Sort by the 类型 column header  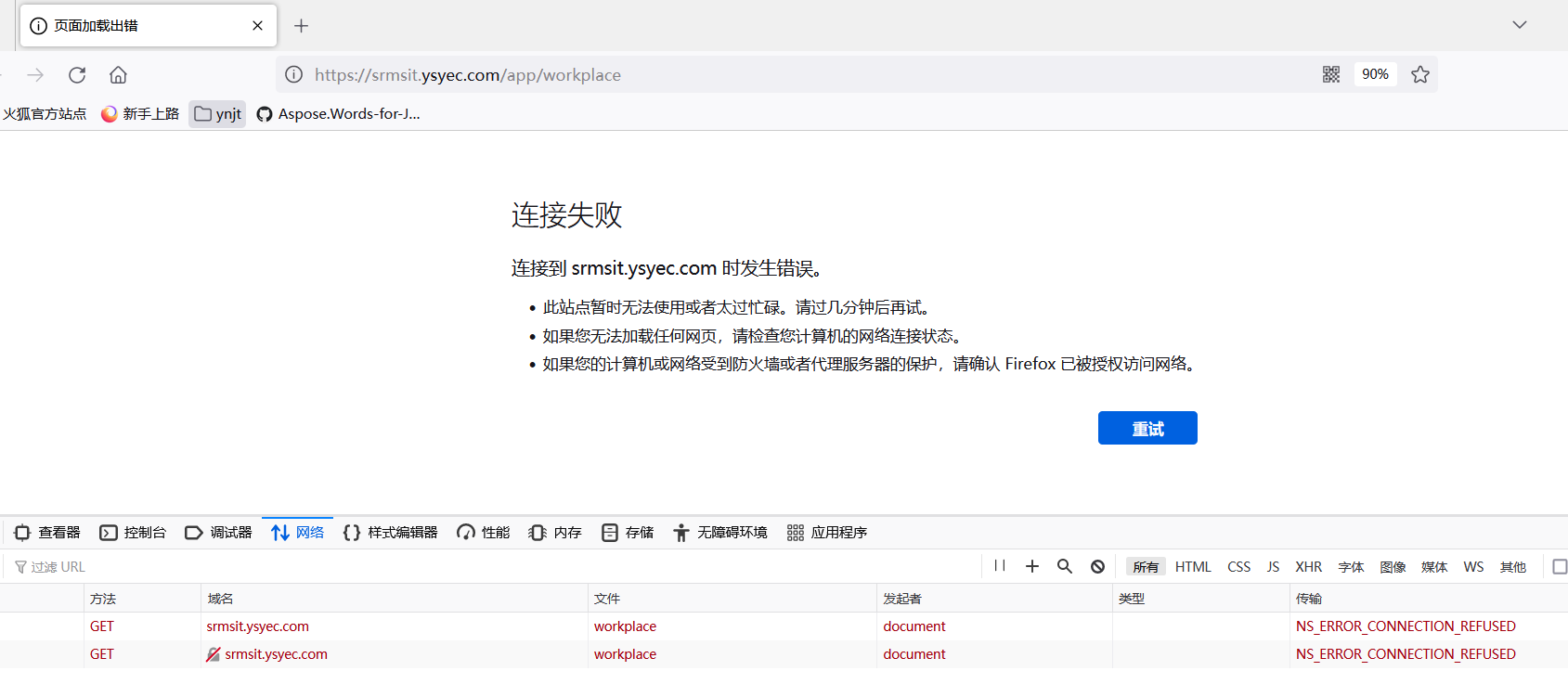[1200, 599]
